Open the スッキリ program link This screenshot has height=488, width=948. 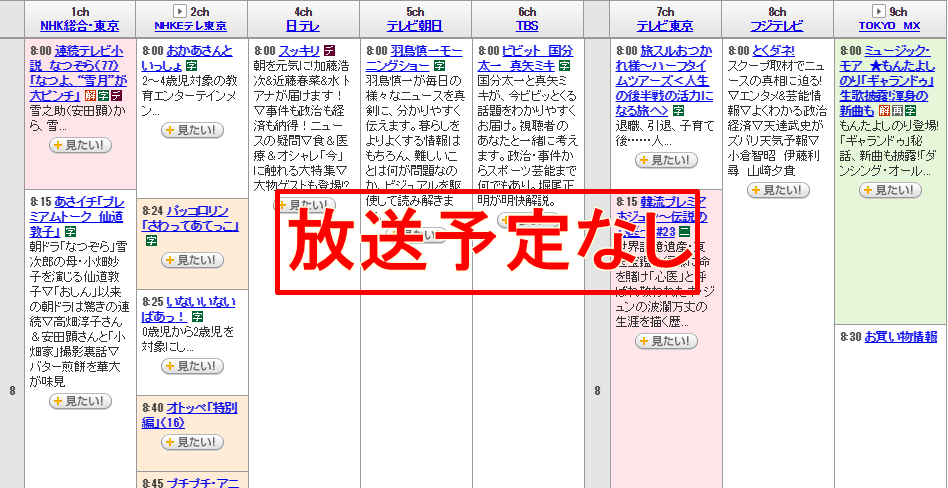tap(299, 51)
